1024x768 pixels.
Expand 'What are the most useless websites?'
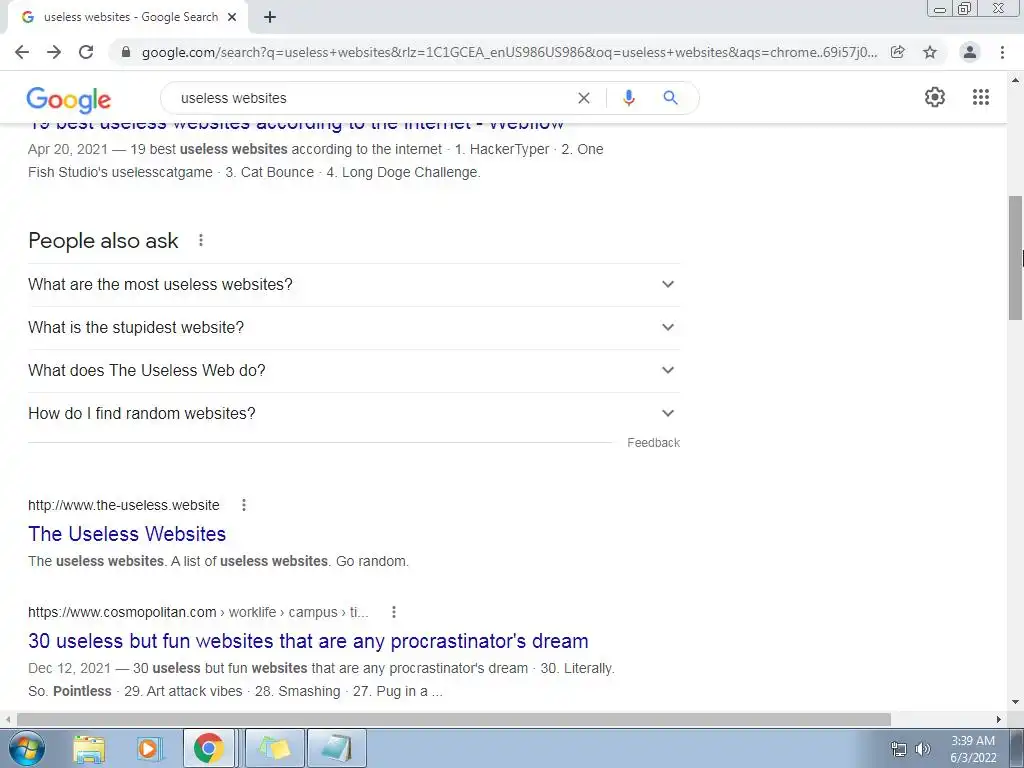[x=354, y=285]
